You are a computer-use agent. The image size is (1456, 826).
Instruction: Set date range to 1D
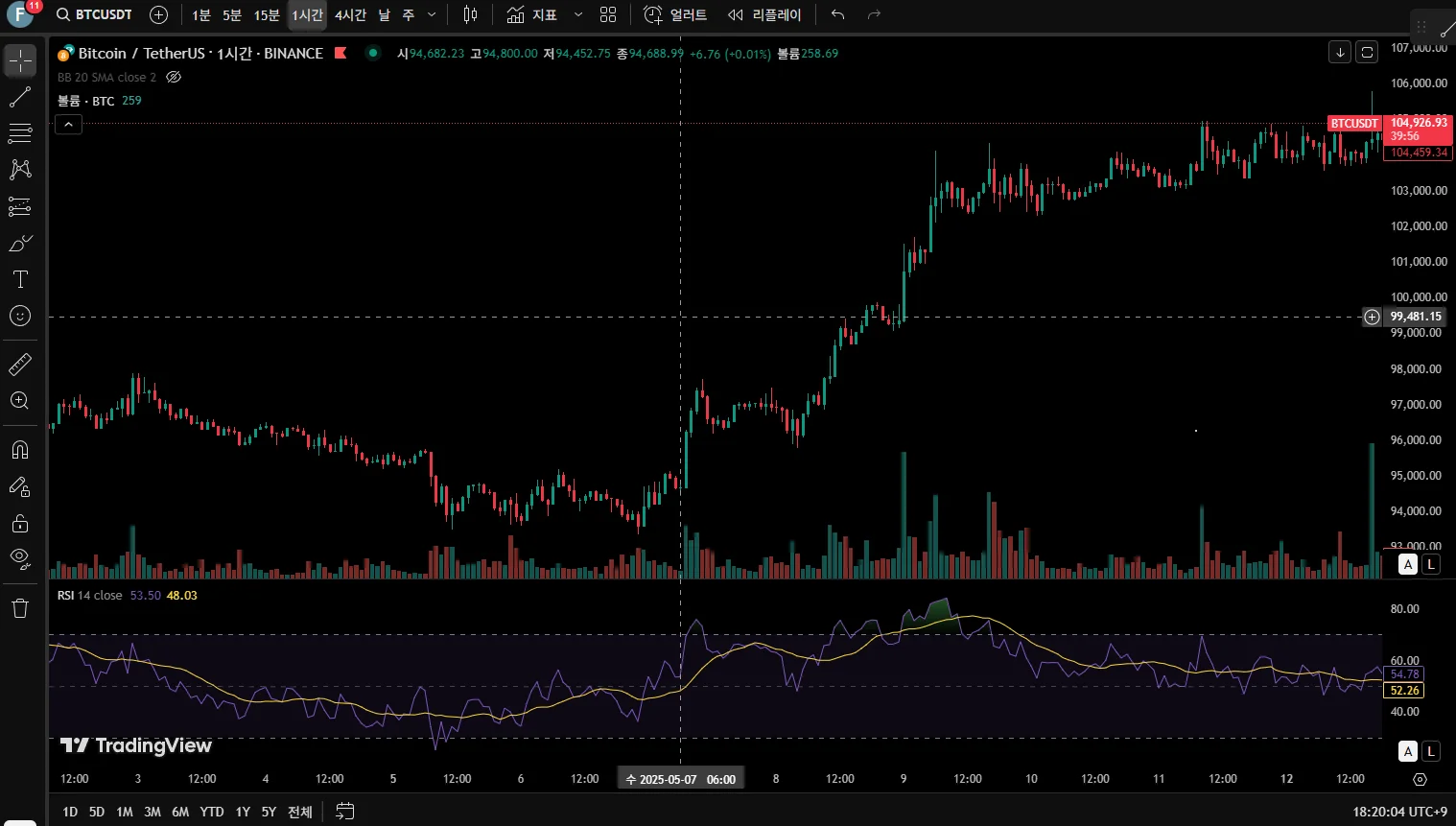70,812
